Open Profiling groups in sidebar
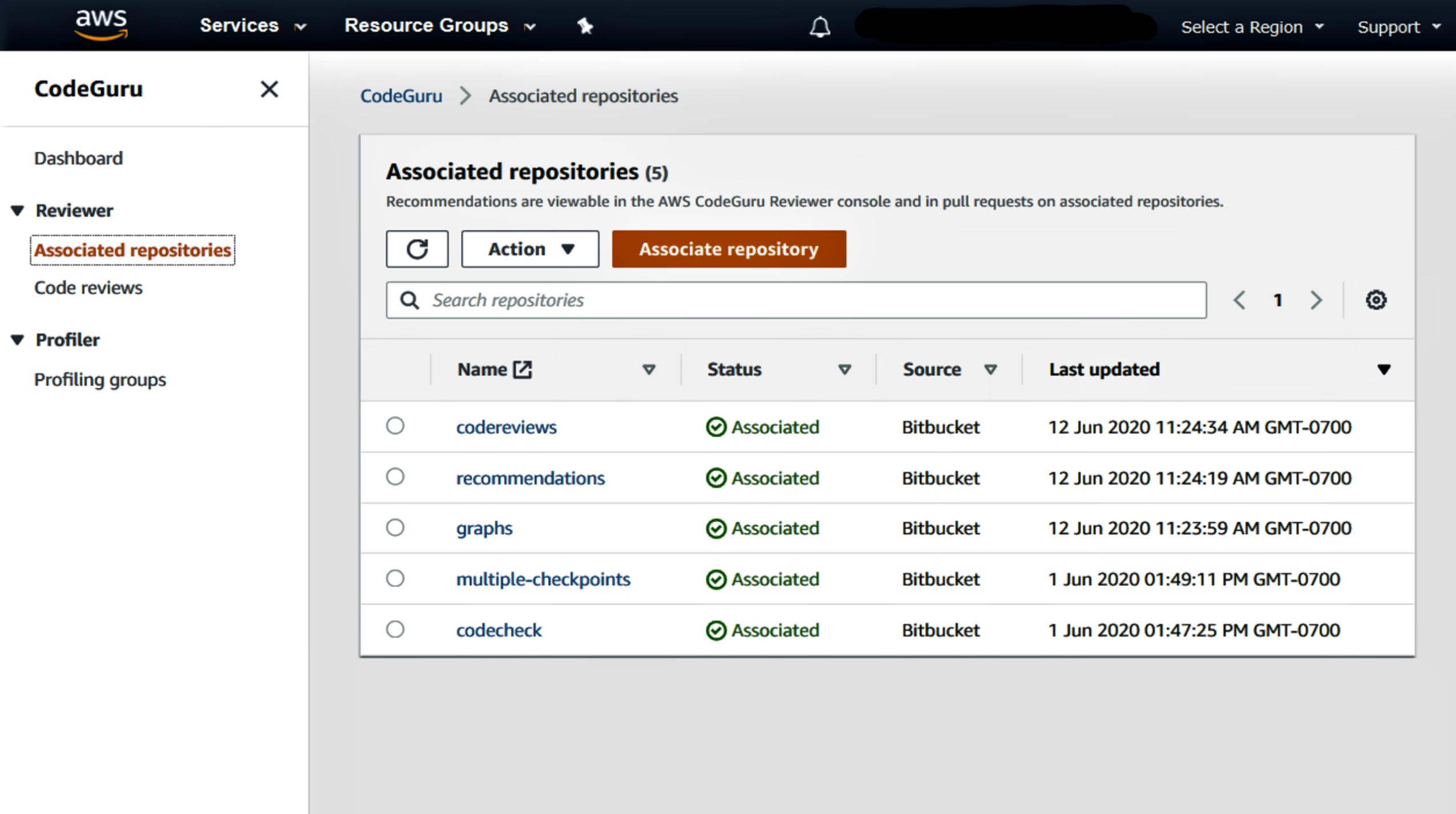 [100, 380]
